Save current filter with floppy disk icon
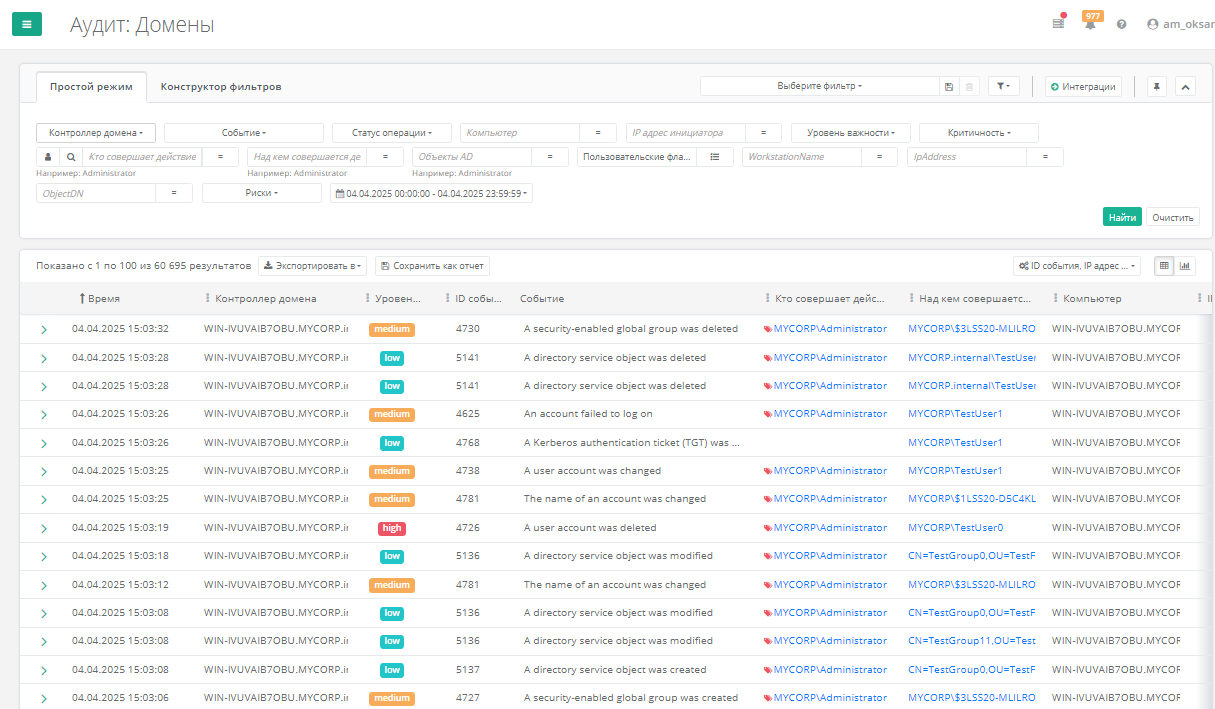1215x709 pixels. 949,87
